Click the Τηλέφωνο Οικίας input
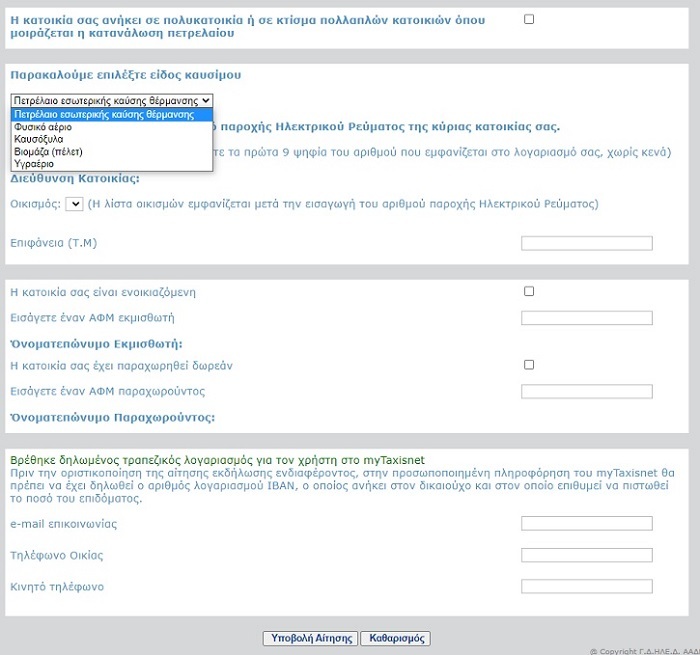This screenshot has height=655, width=700. [x=587, y=555]
